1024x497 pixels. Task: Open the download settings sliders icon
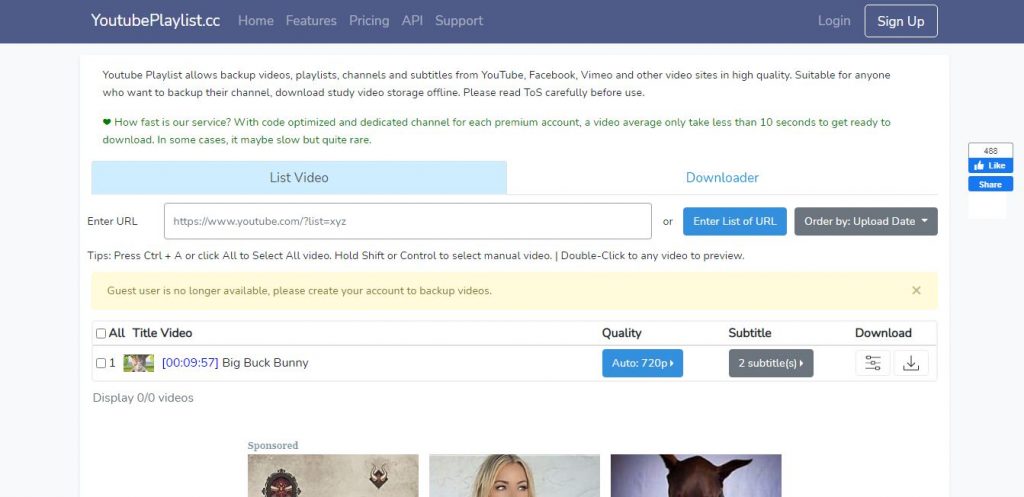(872, 363)
